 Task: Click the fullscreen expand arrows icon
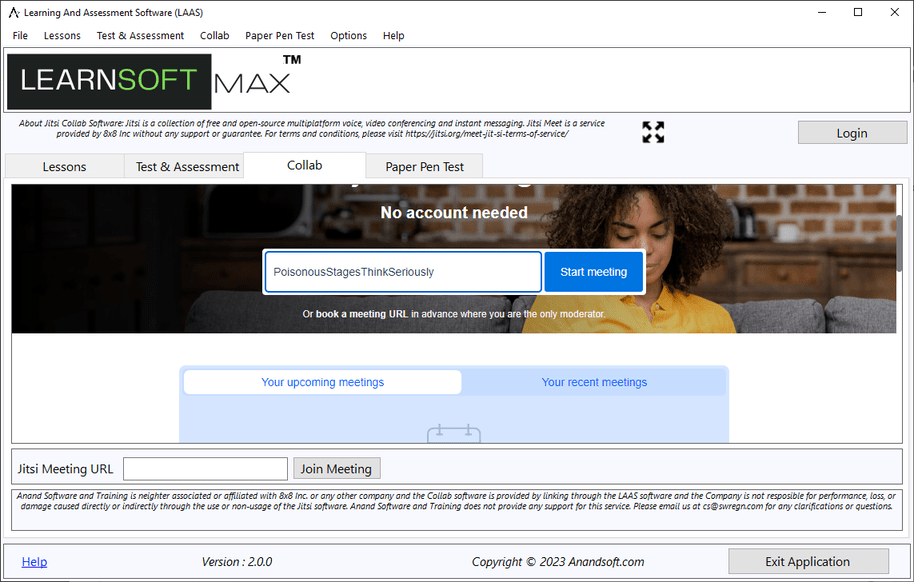click(653, 132)
